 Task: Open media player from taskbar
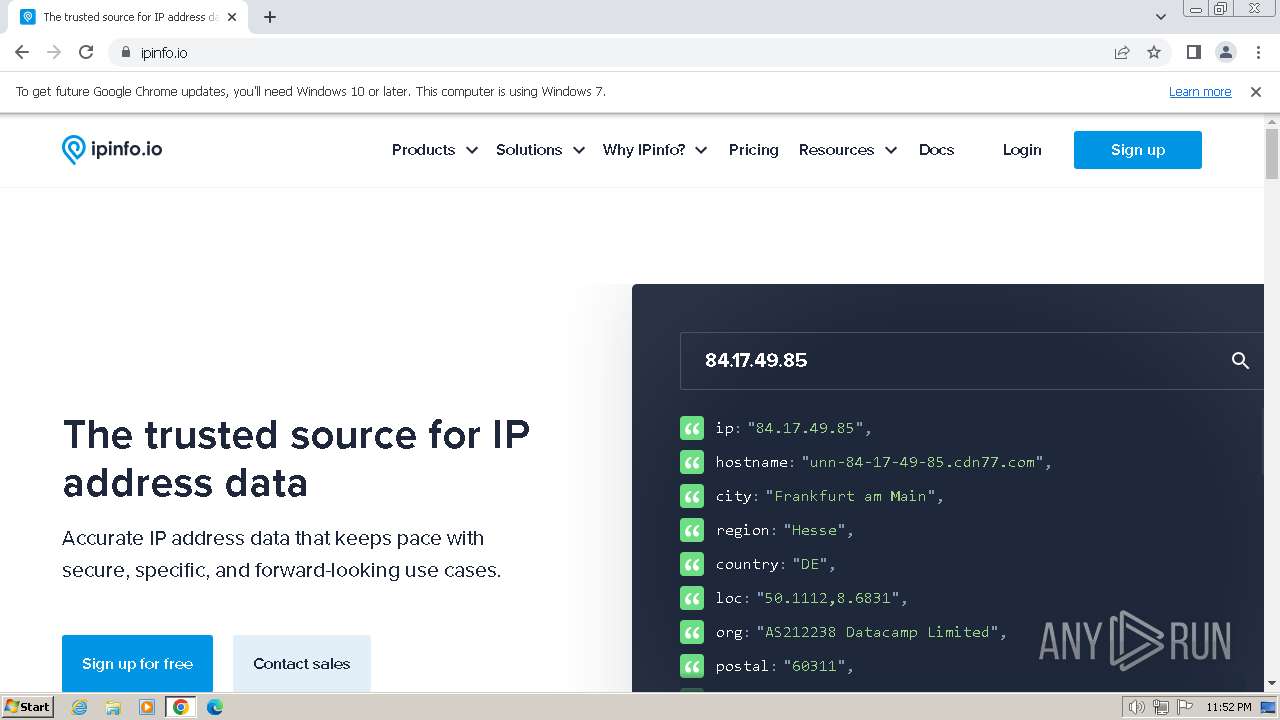tap(147, 707)
